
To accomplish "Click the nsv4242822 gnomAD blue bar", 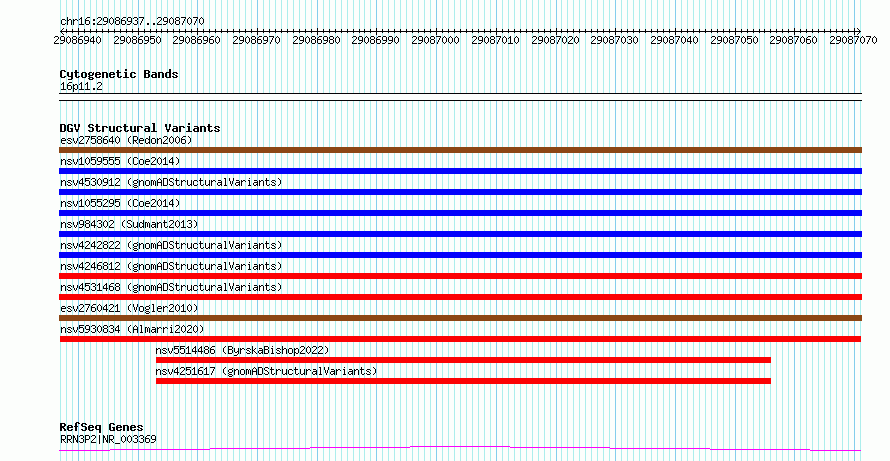I will (460, 255).
